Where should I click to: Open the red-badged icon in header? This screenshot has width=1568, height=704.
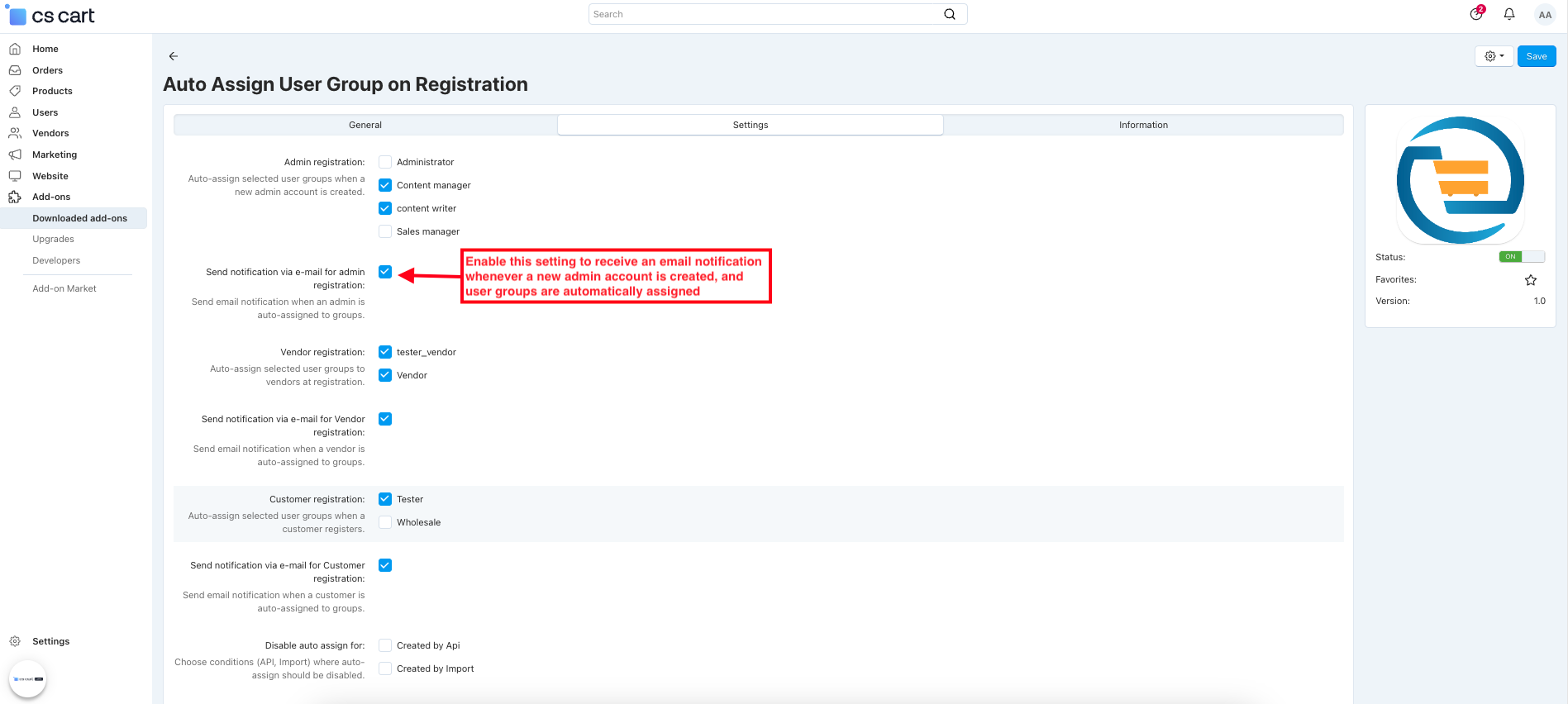click(x=1476, y=13)
